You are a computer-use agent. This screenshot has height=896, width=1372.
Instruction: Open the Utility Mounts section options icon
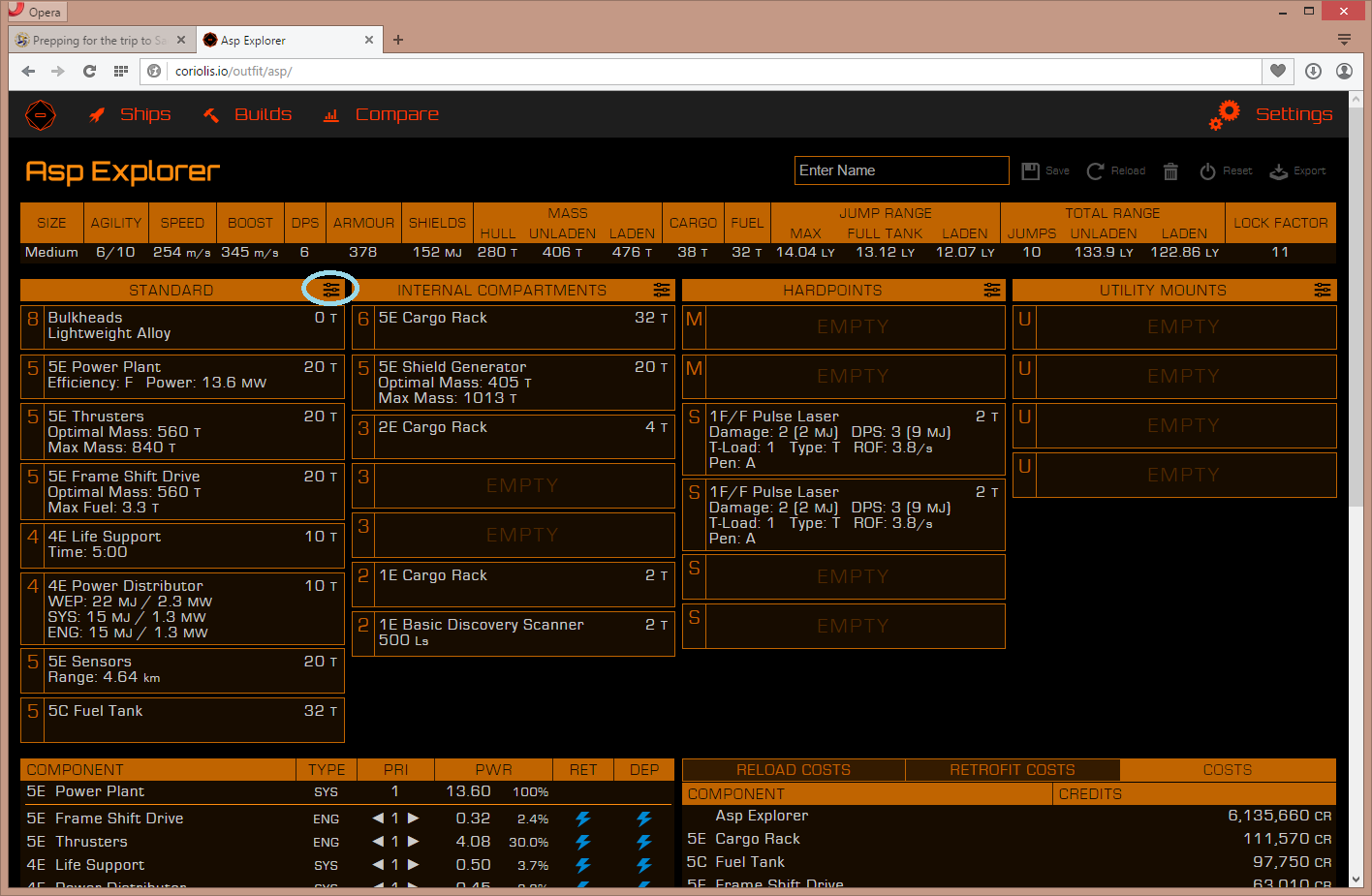pyautogui.click(x=1323, y=290)
